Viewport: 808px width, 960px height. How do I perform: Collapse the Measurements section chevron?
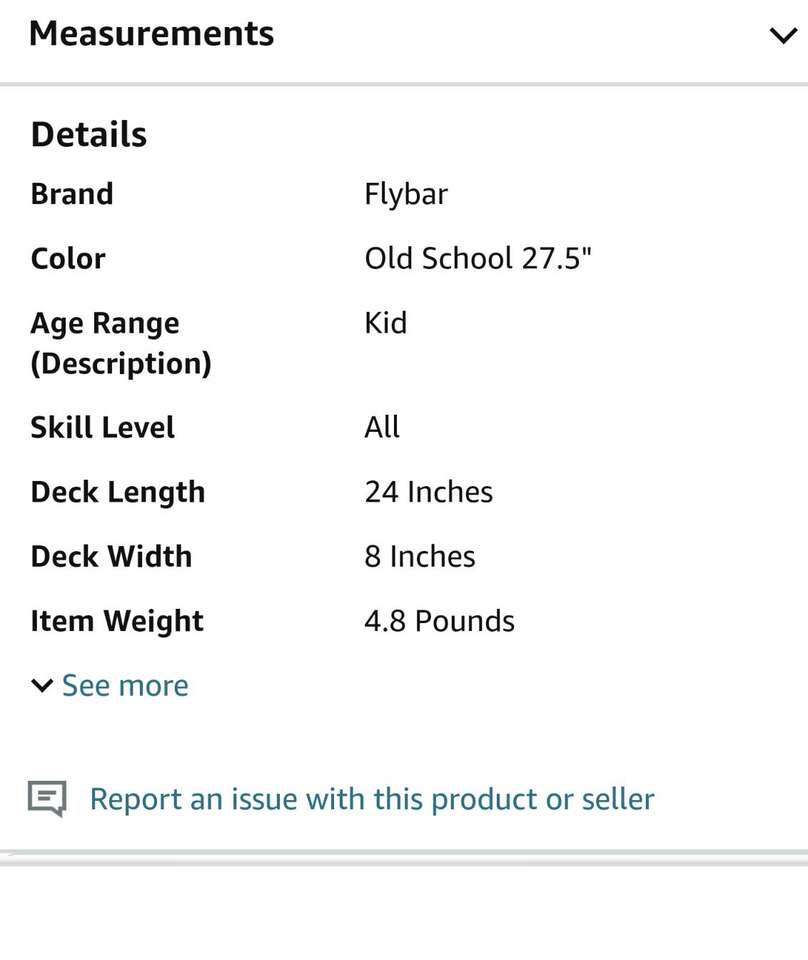tap(782, 36)
